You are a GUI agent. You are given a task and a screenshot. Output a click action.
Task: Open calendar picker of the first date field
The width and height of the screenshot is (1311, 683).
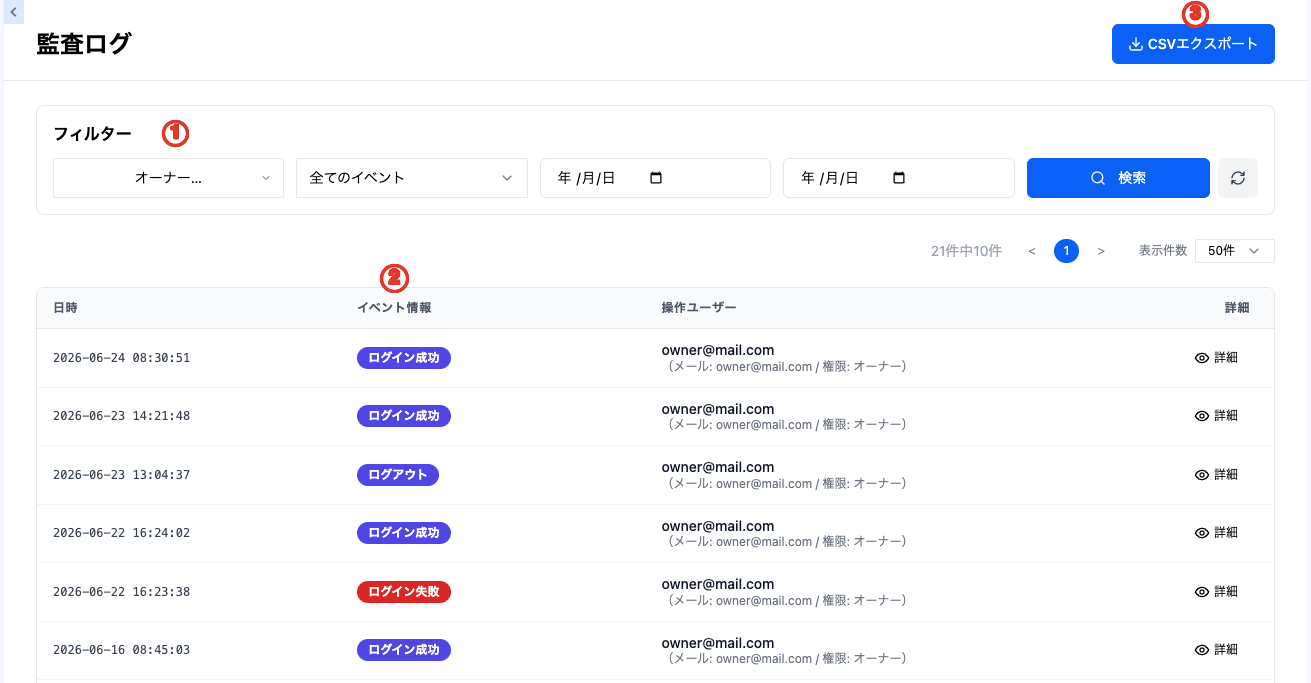tap(656, 178)
